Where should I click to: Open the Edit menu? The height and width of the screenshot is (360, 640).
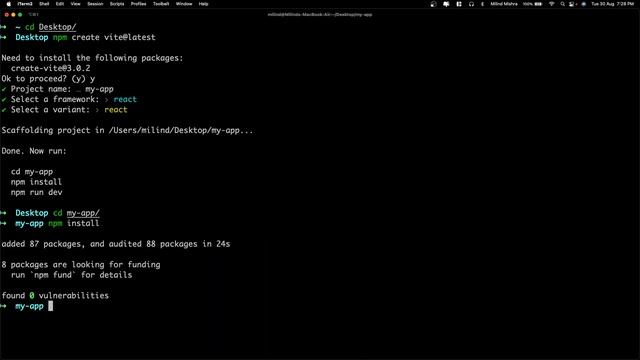pos(60,4)
